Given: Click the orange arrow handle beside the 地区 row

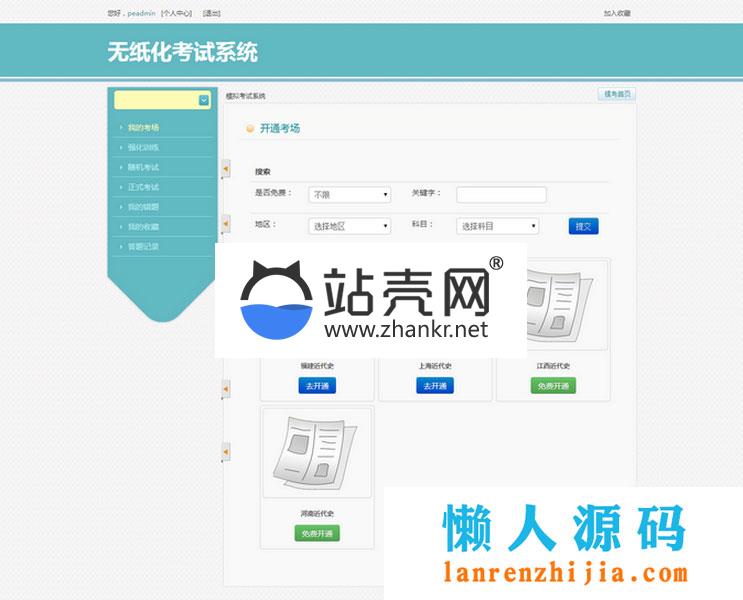Looking at the screenshot, I should 226,224.
